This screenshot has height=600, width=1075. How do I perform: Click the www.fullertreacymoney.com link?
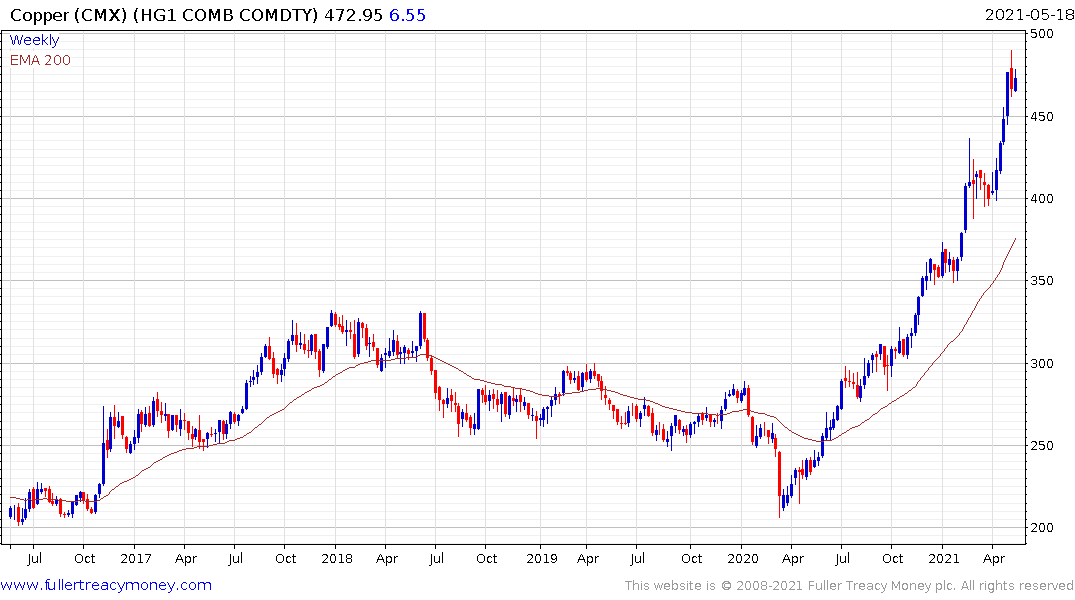[x=106, y=585]
